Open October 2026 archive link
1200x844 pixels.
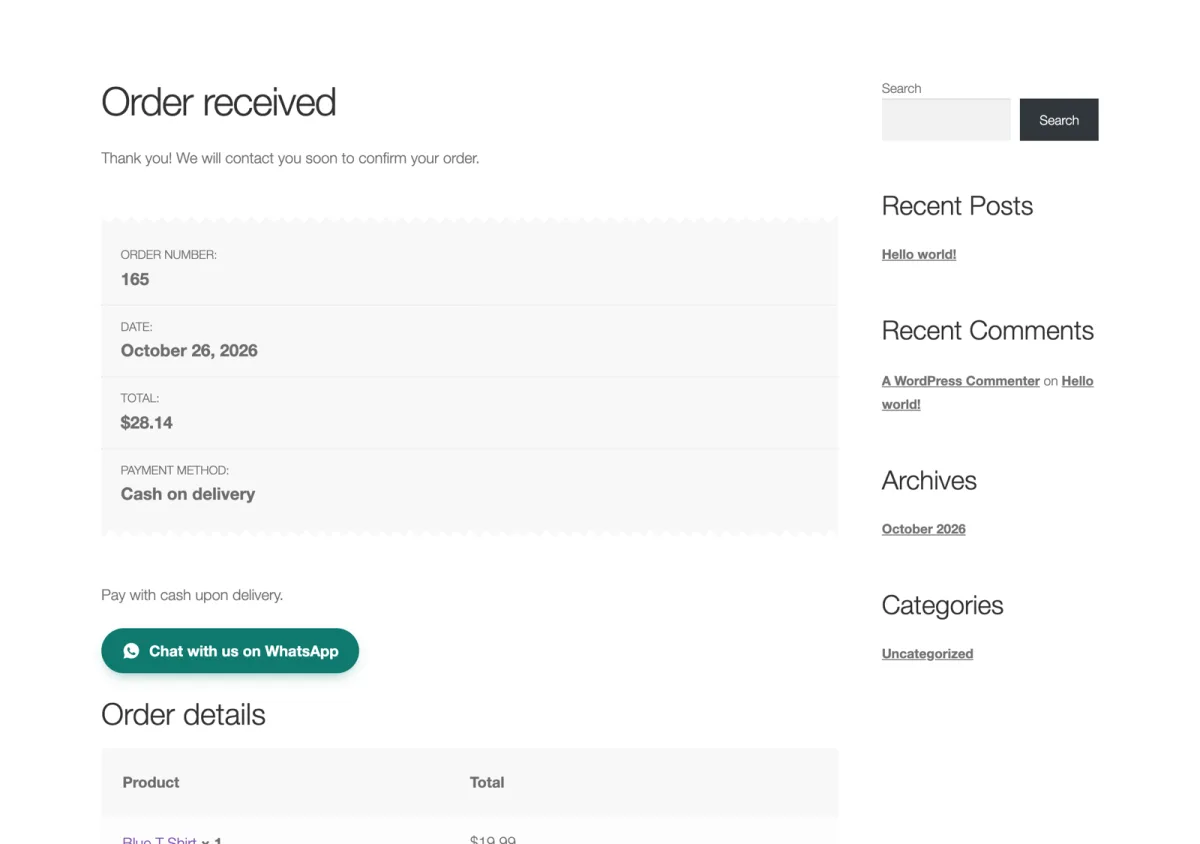click(x=924, y=529)
